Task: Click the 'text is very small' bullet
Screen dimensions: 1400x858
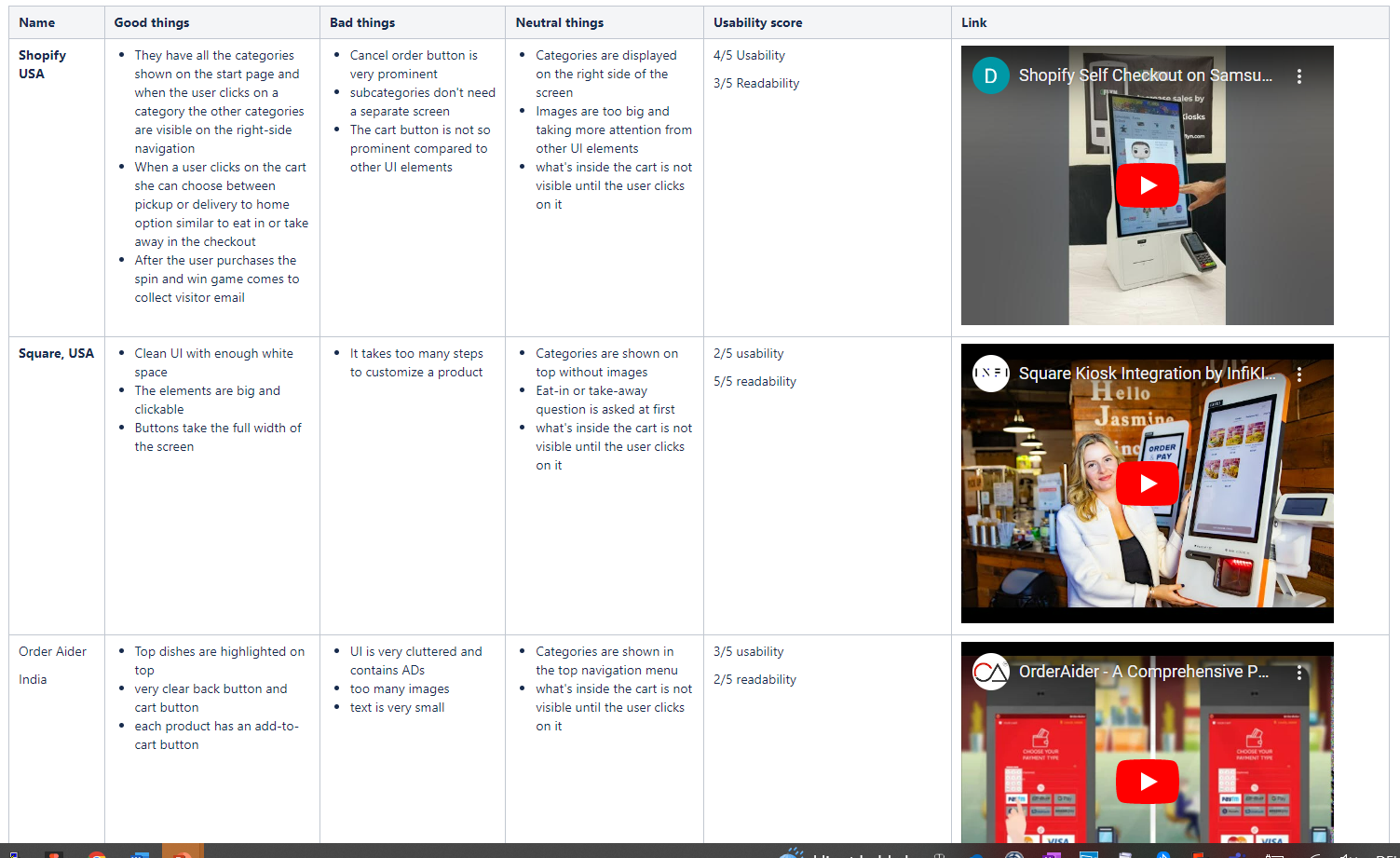Action: (x=398, y=707)
